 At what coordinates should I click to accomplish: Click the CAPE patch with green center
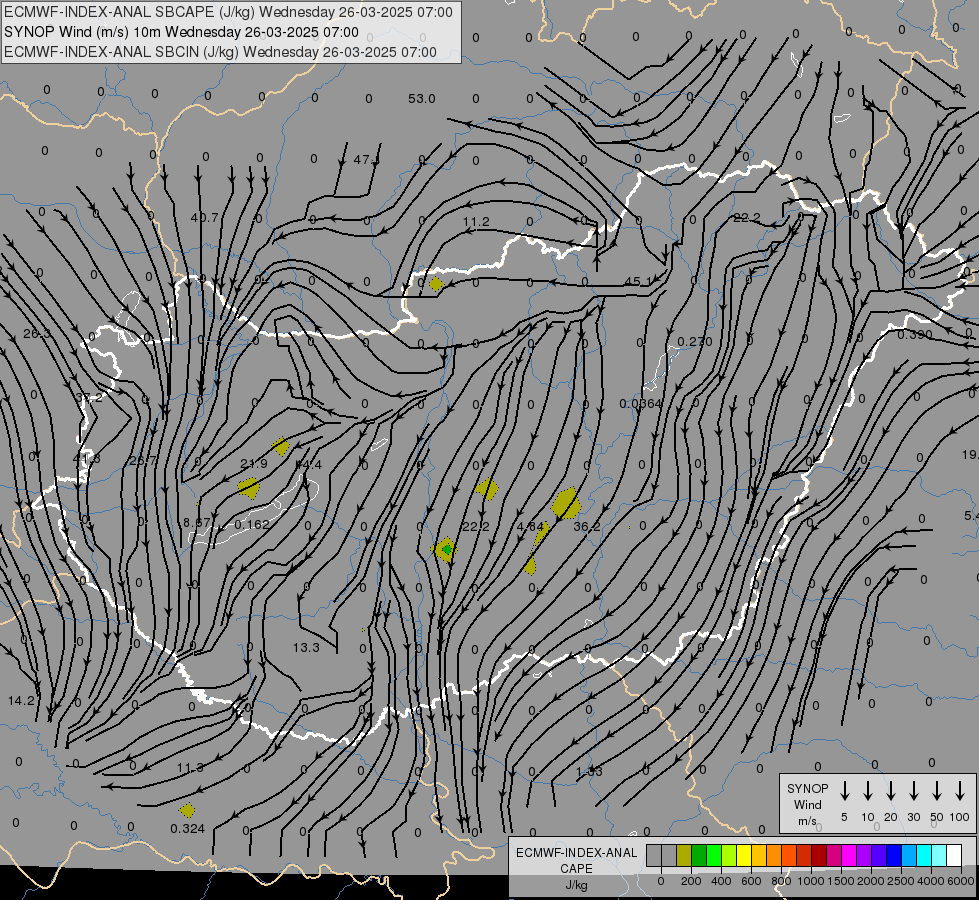[445, 550]
